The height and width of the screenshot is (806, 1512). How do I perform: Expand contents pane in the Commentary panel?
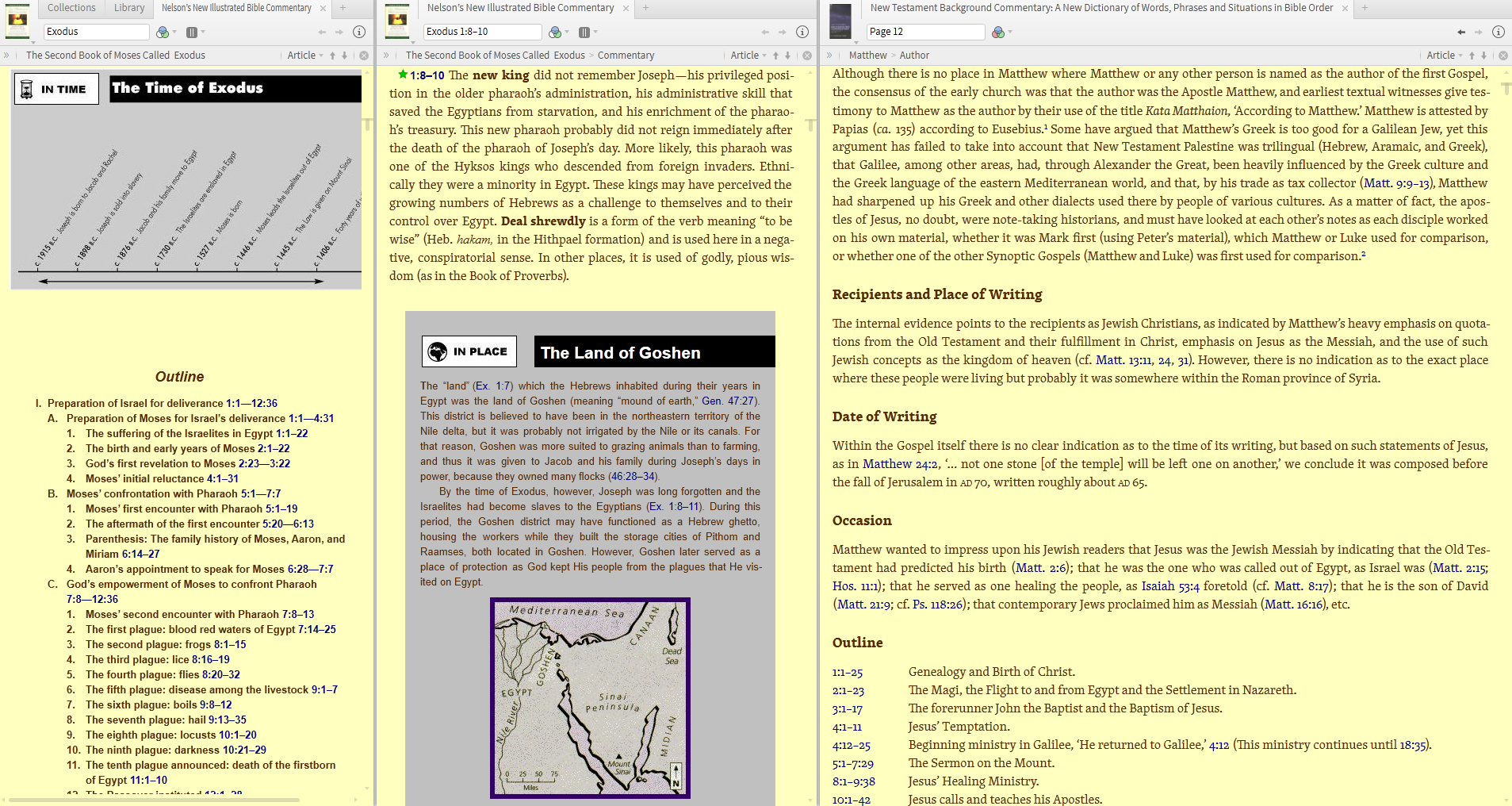tap(386, 56)
